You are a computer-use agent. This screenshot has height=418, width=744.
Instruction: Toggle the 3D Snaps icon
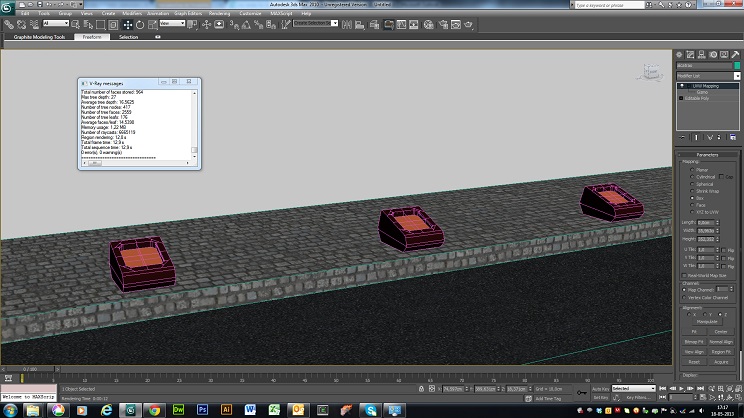(x=234, y=24)
